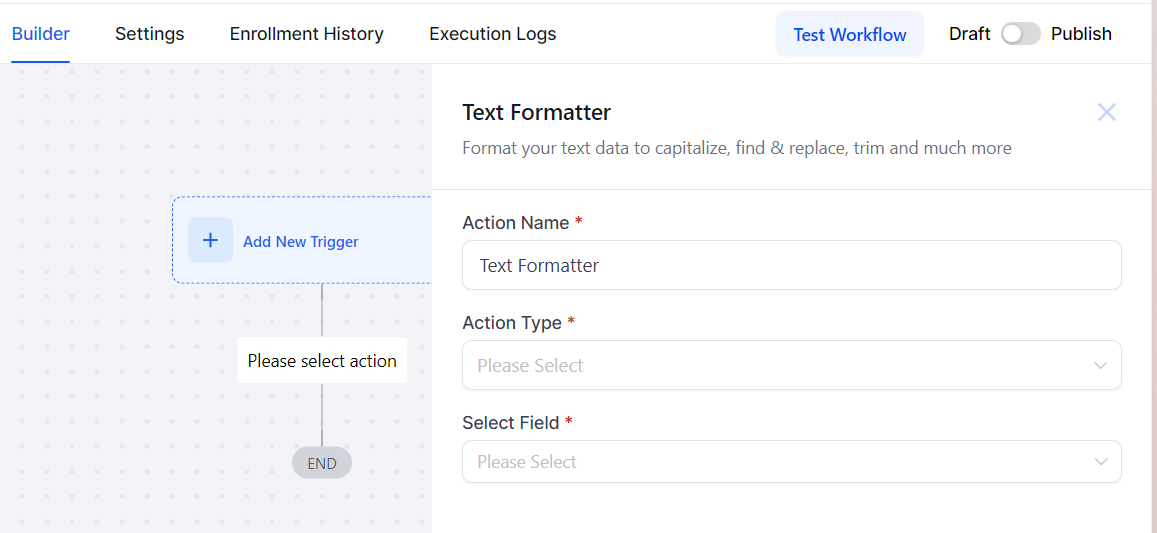The image size is (1157, 533).
Task: Select the 'Please select action' node
Action: click(322, 361)
